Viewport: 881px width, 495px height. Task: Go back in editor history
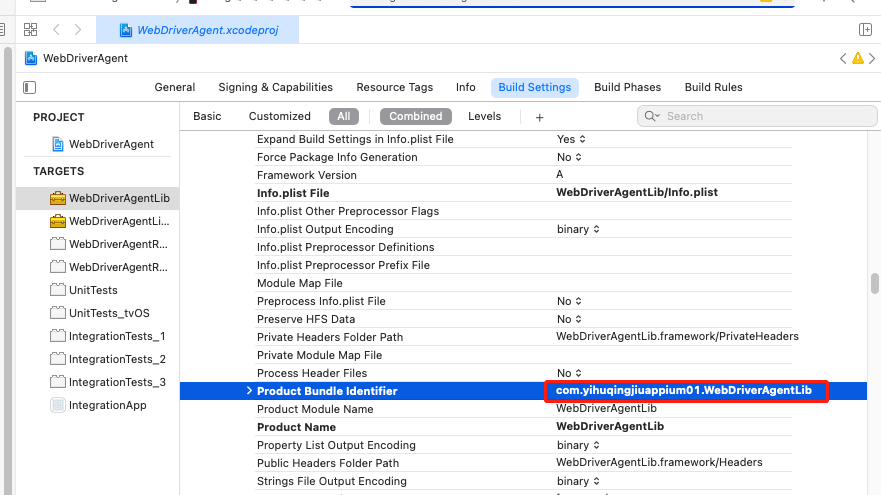click(56, 30)
